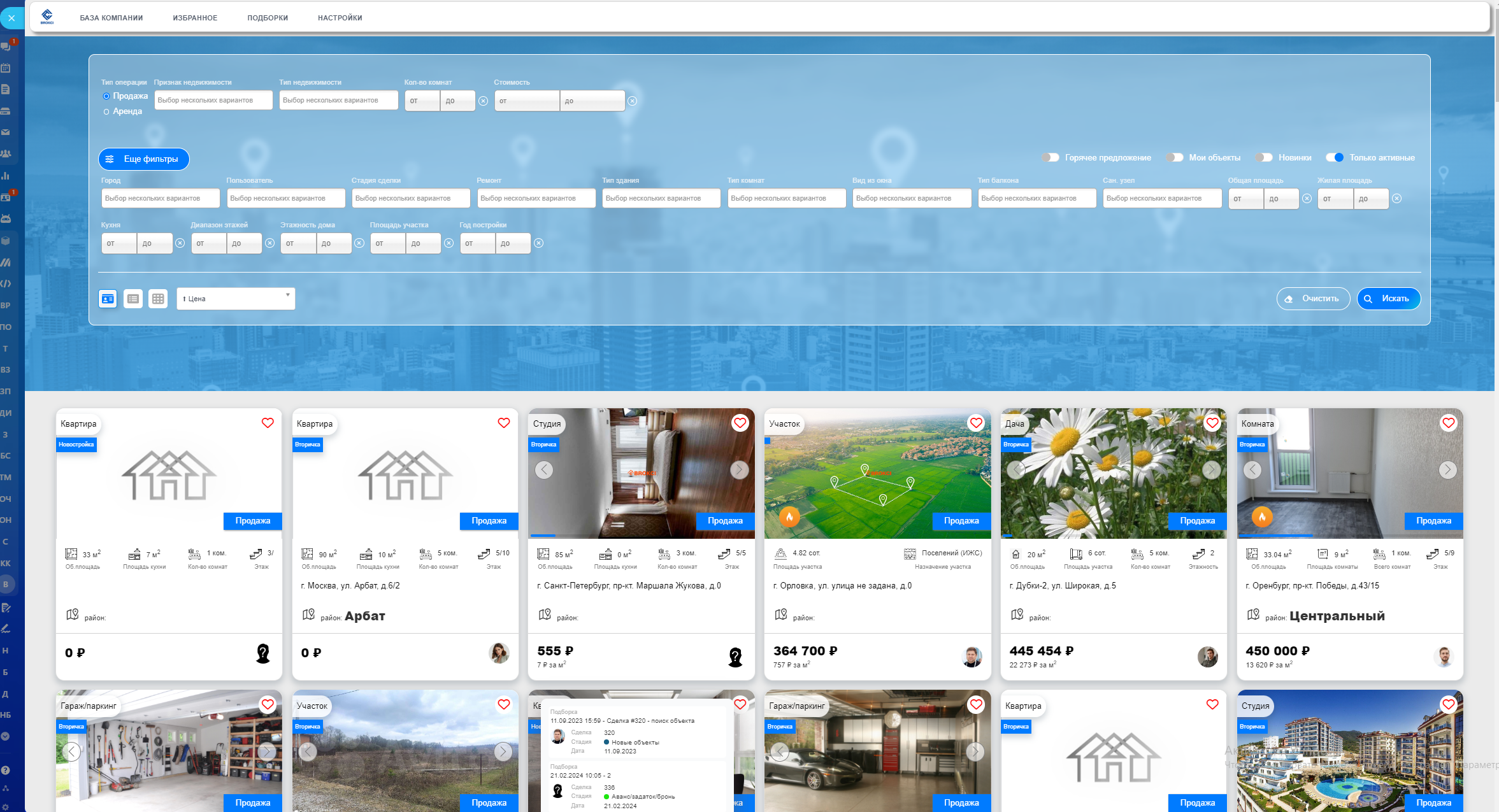Select the Аренда operation type

(106, 111)
